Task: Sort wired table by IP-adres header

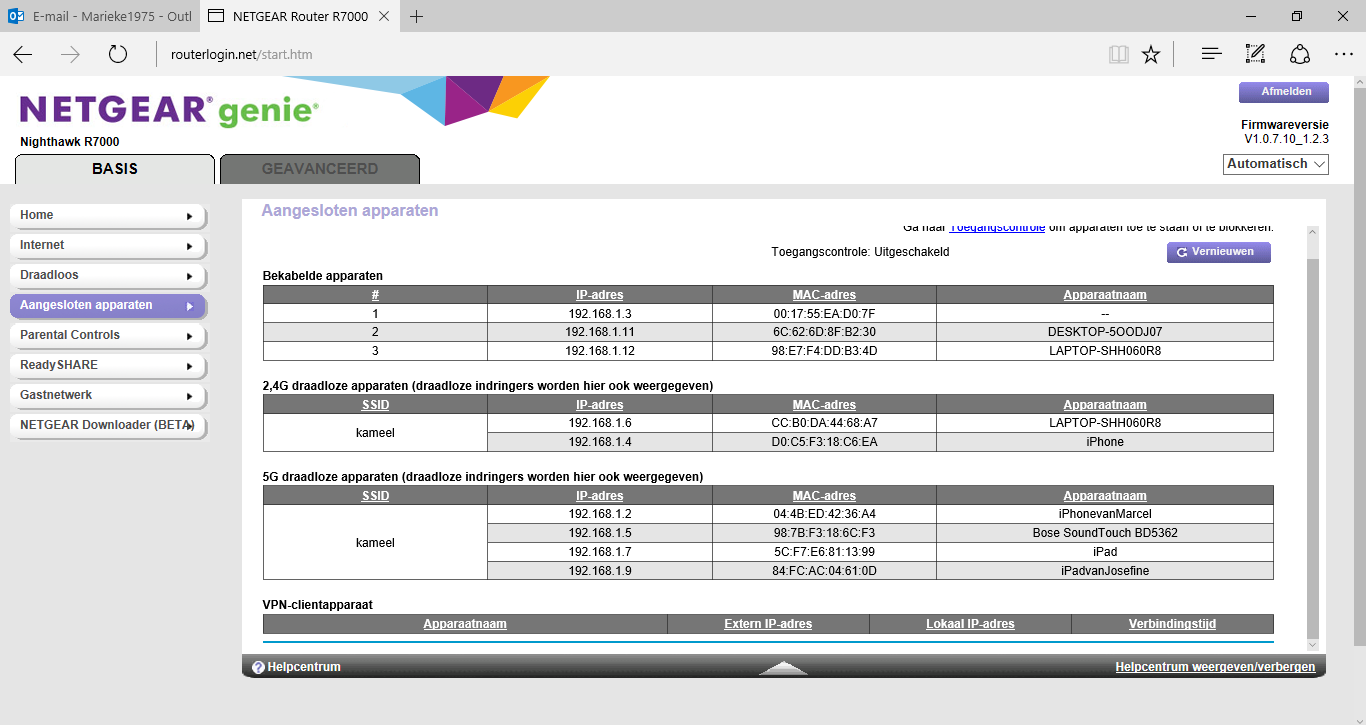Action: (x=600, y=295)
